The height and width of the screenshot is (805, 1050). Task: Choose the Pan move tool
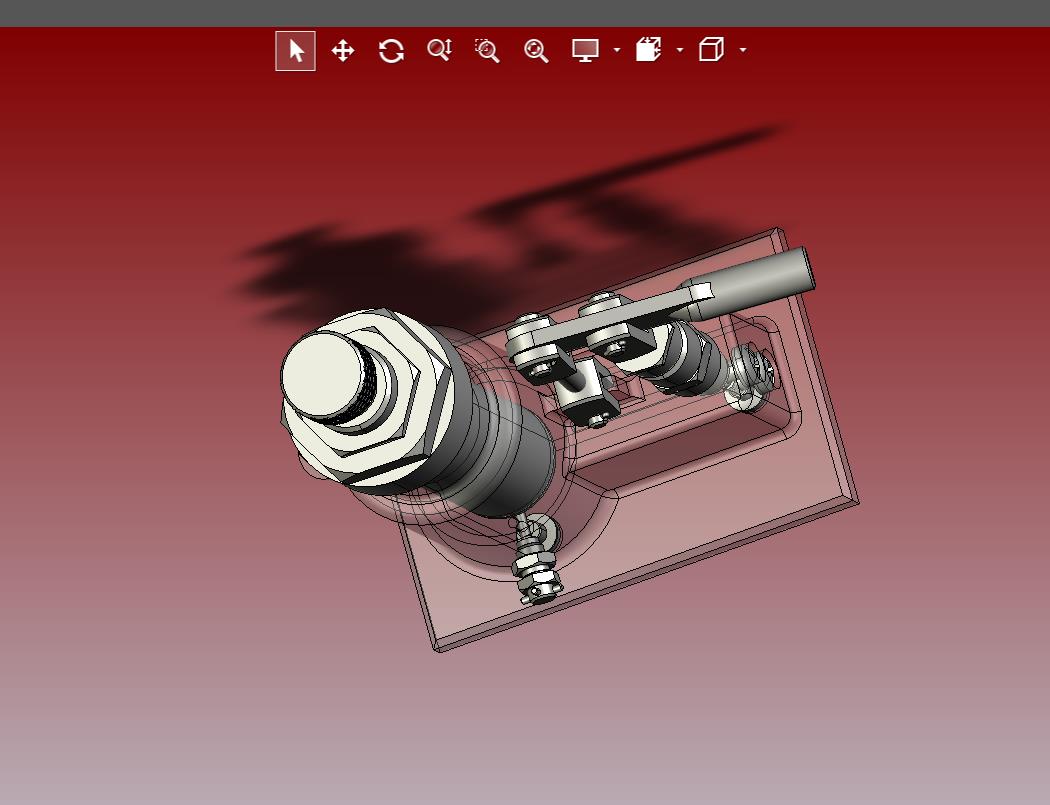point(343,50)
